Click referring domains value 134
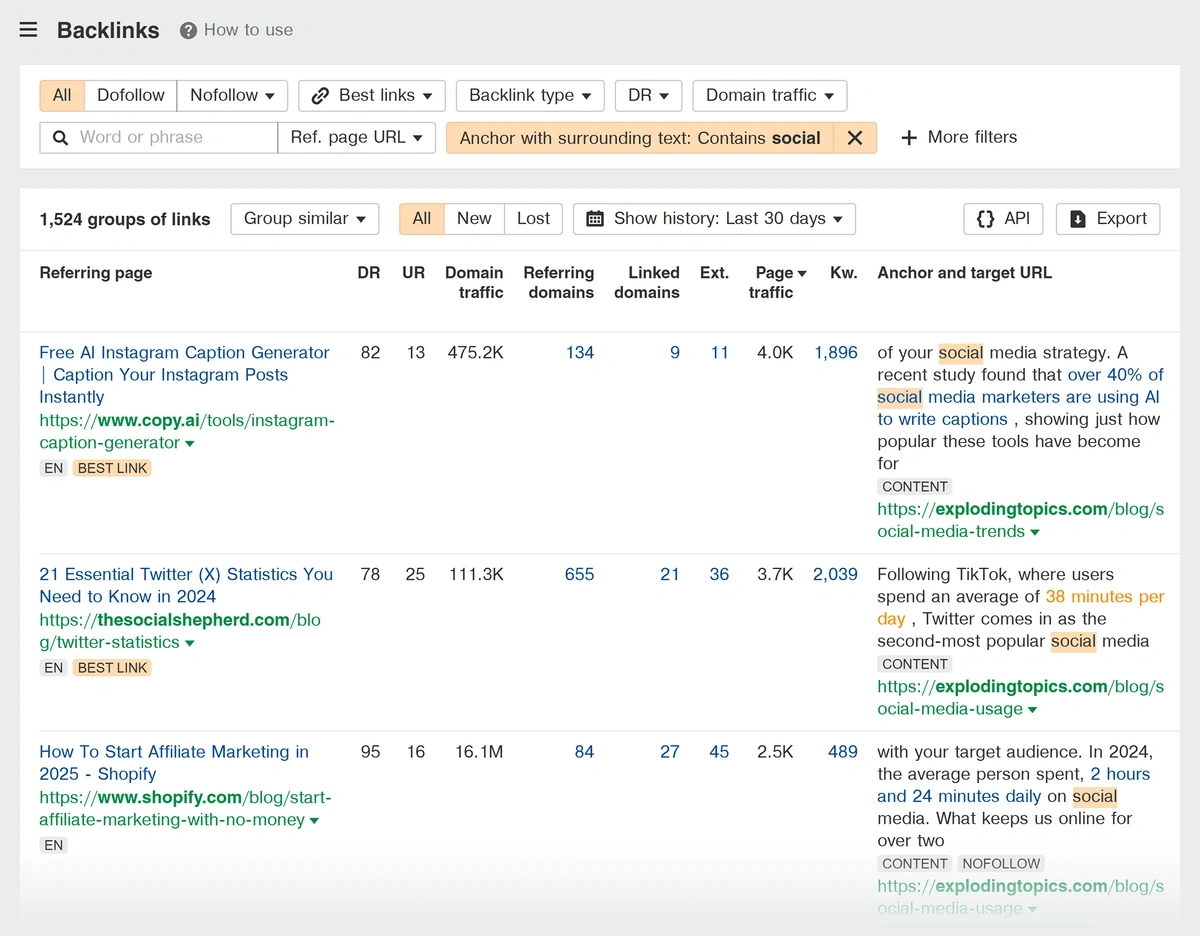This screenshot has width=1200, height=936. point(580,353)
